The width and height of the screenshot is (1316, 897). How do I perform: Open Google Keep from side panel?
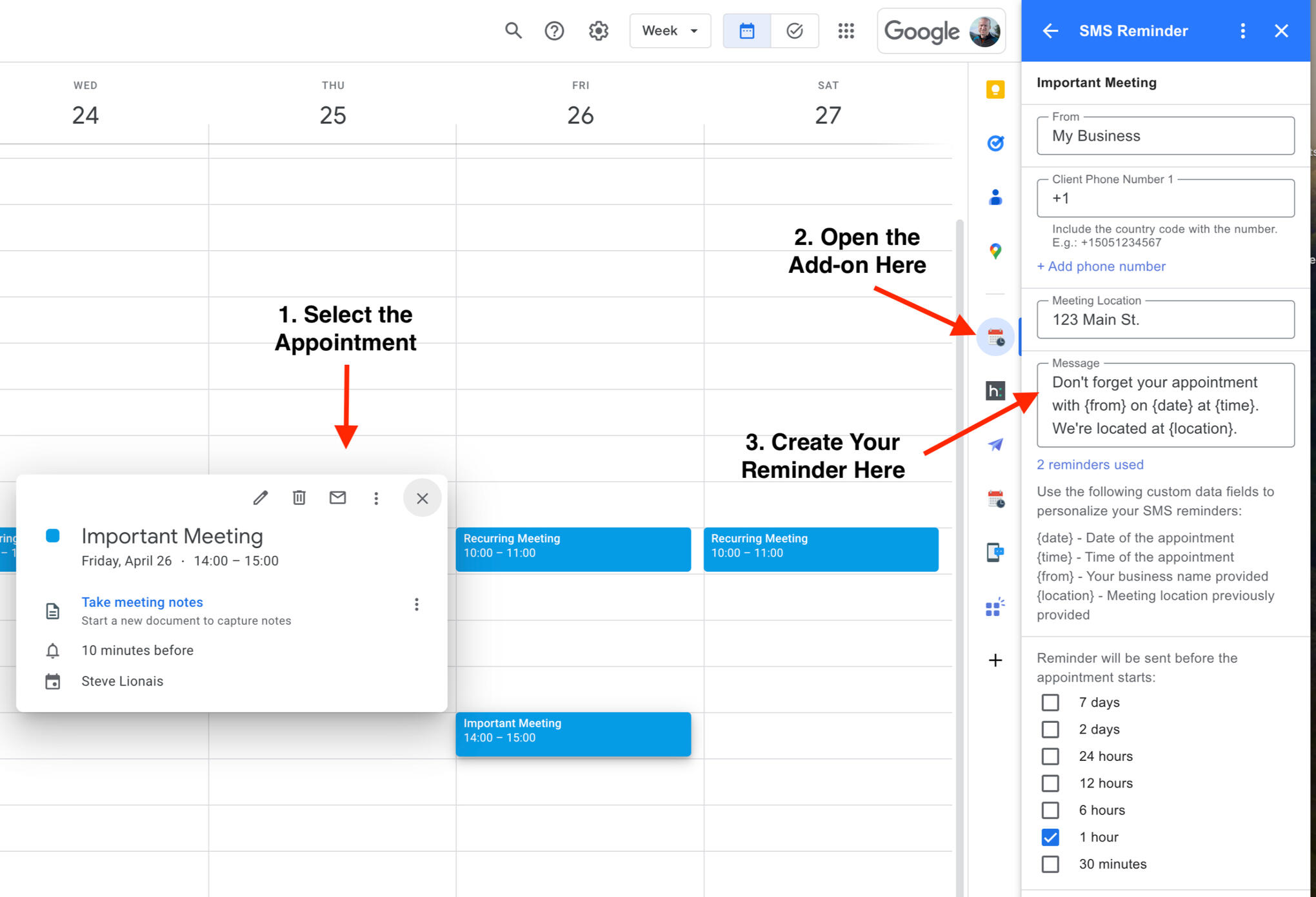click(x=995, y=90)
